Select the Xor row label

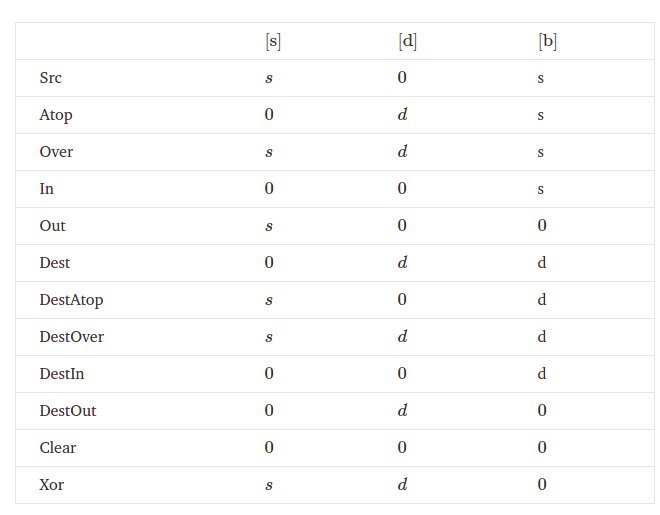click(x=52, y=485)
